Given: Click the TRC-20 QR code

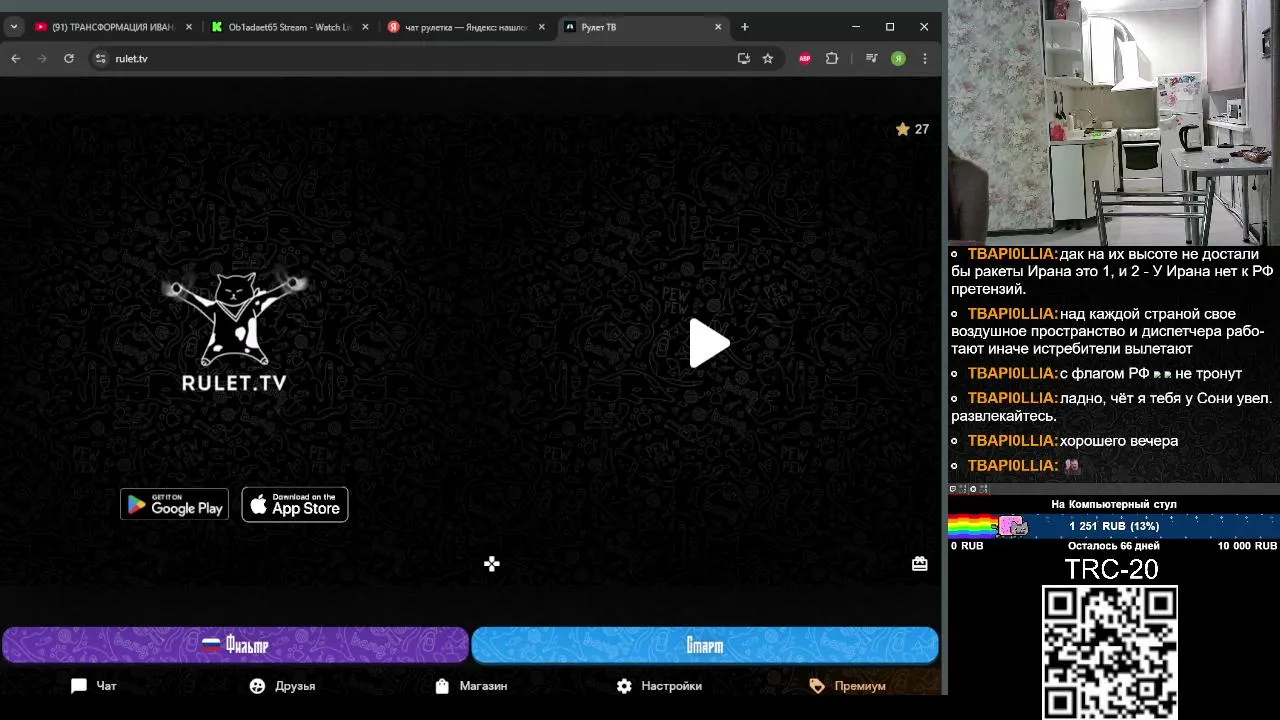Looking at the screenshot, I should pos(1110,652).
